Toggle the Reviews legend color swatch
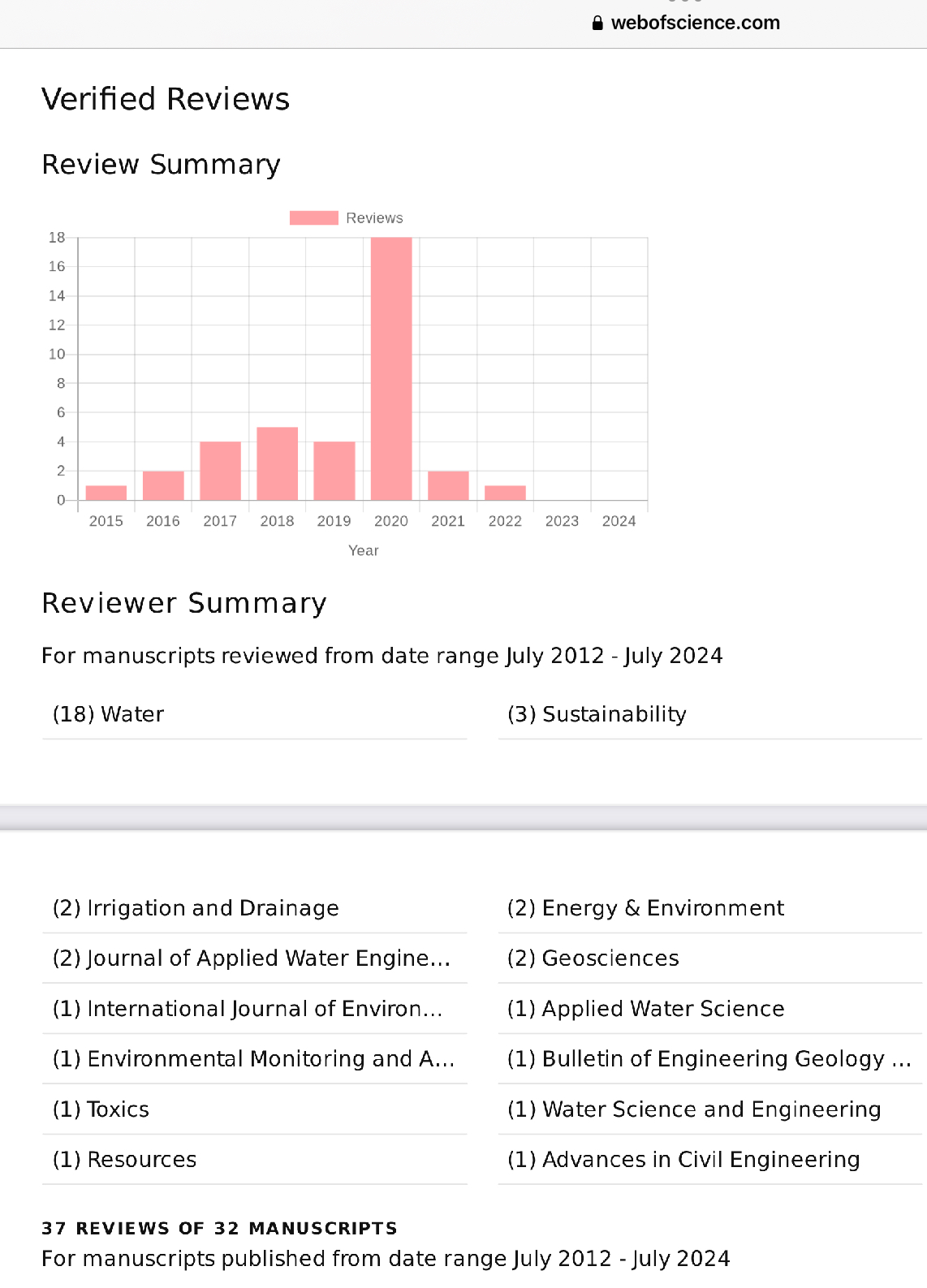This screenshot has width=927, height=1288. [314, 218]
